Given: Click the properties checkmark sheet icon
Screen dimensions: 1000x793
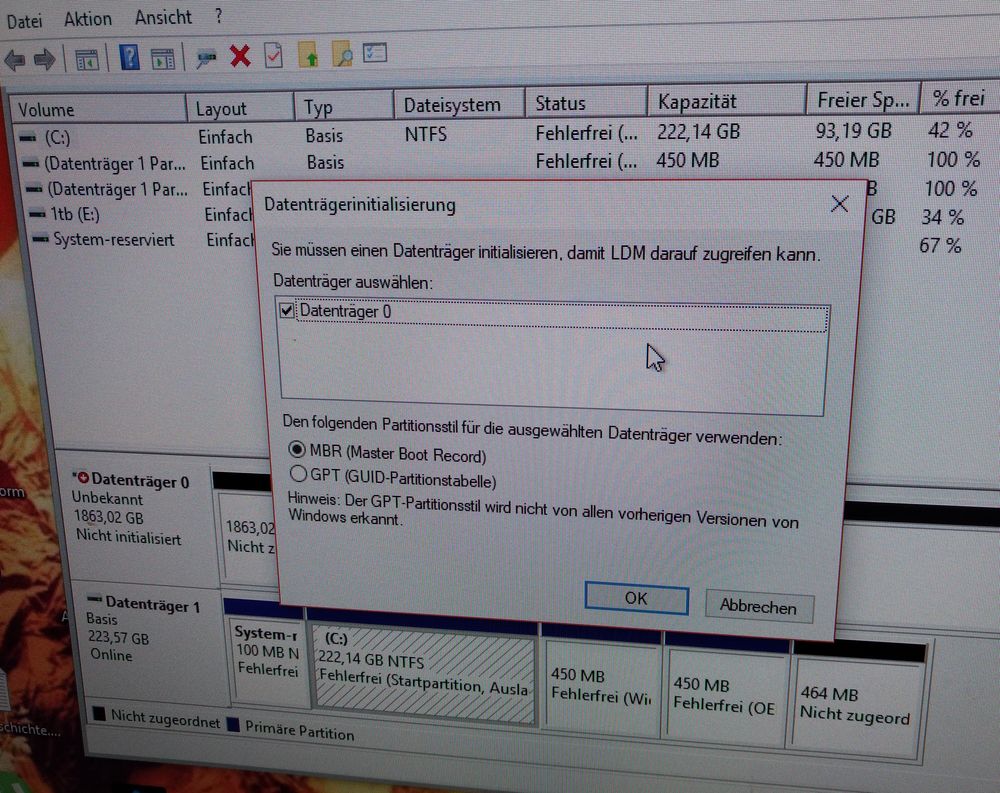Looking at the screenshot, I should point(274,55).
